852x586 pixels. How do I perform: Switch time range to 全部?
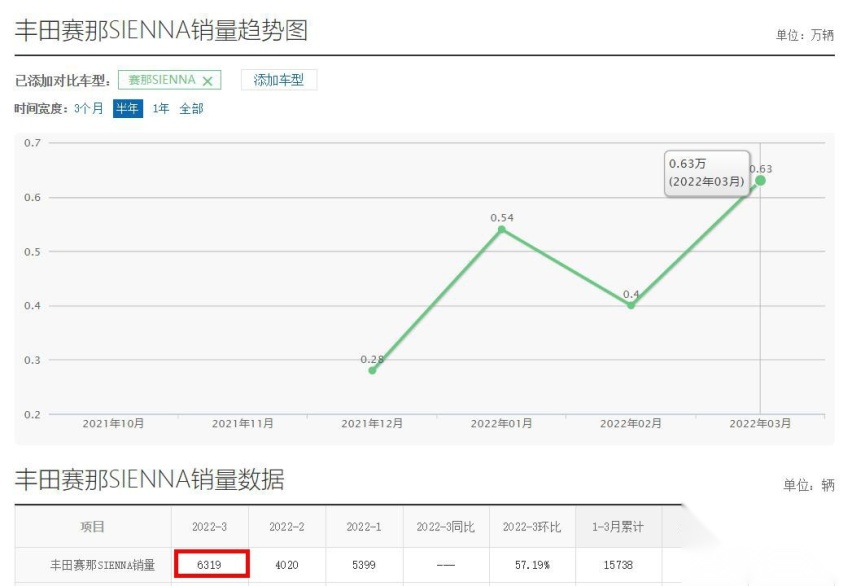click(191, 108)
